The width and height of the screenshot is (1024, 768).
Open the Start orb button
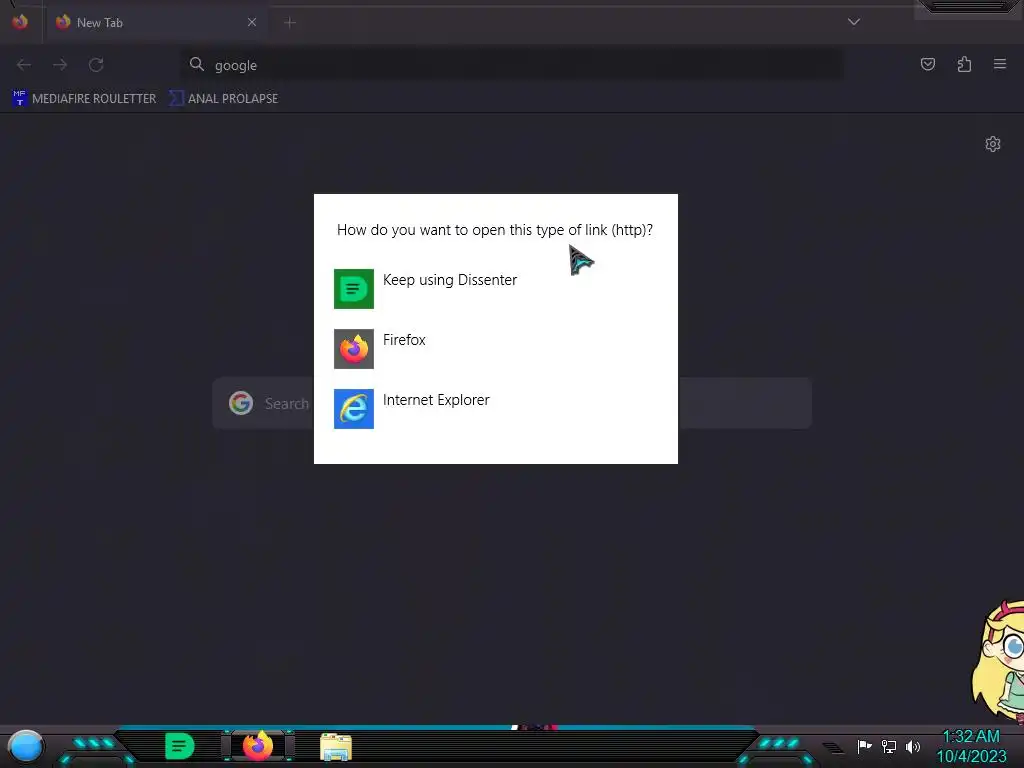tap(25, 746)
